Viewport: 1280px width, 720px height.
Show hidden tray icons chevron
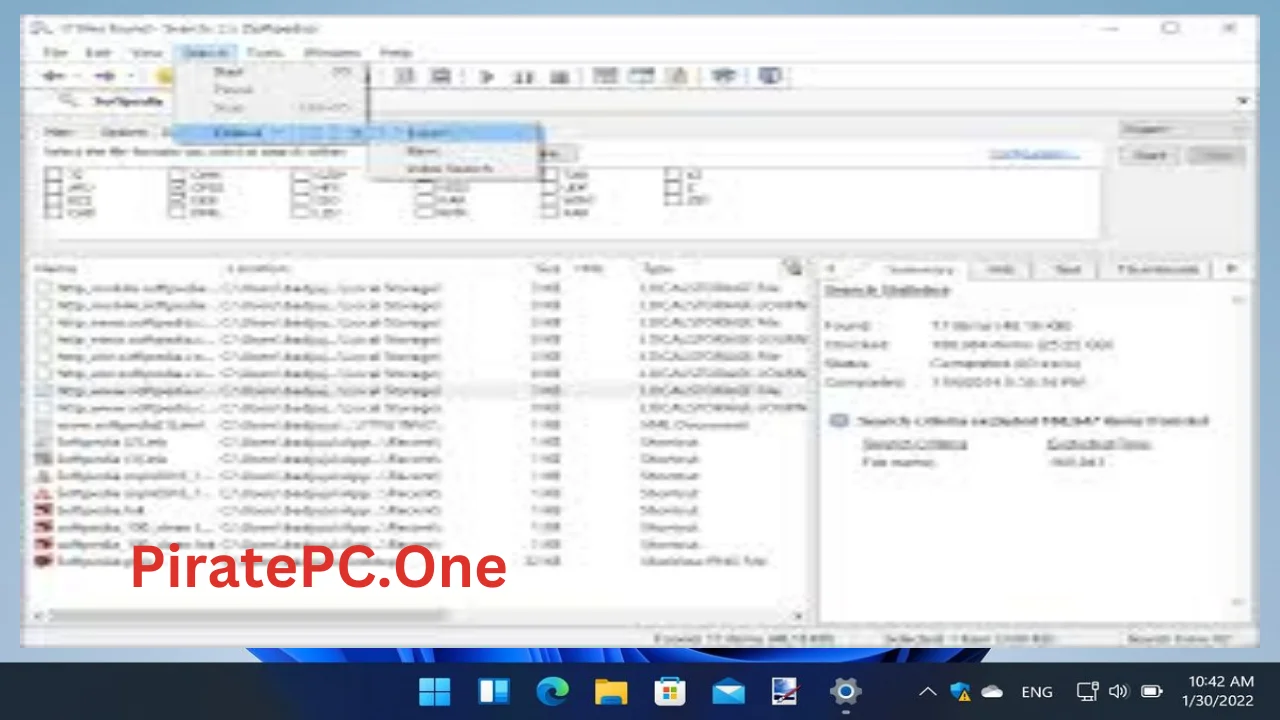(x=927, y=691)
